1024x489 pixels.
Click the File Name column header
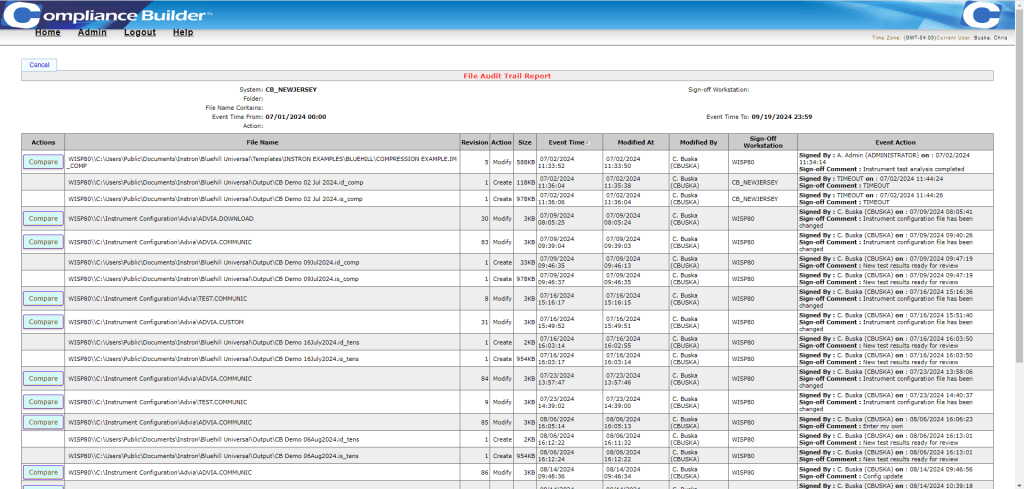(262, 142)
